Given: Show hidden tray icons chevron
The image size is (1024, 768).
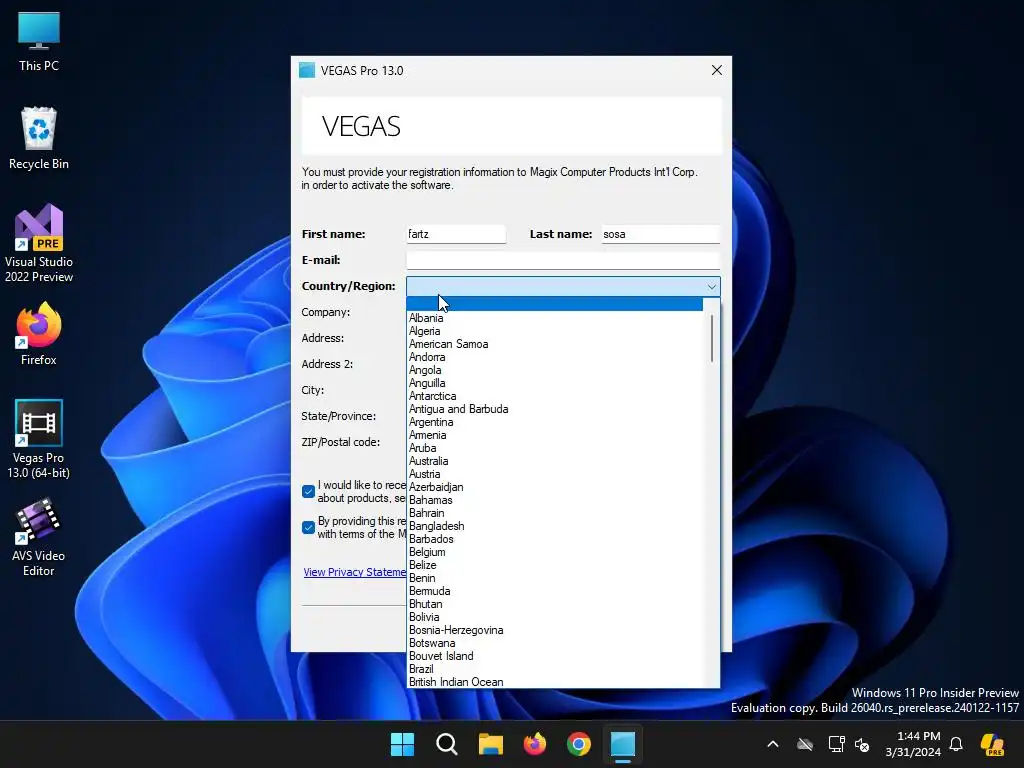Looking at the screenshot, I should pos(773,744).
